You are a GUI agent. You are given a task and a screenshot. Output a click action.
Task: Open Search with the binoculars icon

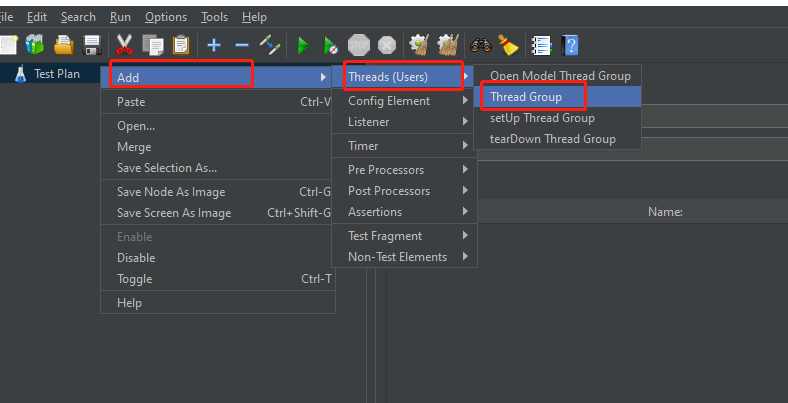(x=480, y=45)
